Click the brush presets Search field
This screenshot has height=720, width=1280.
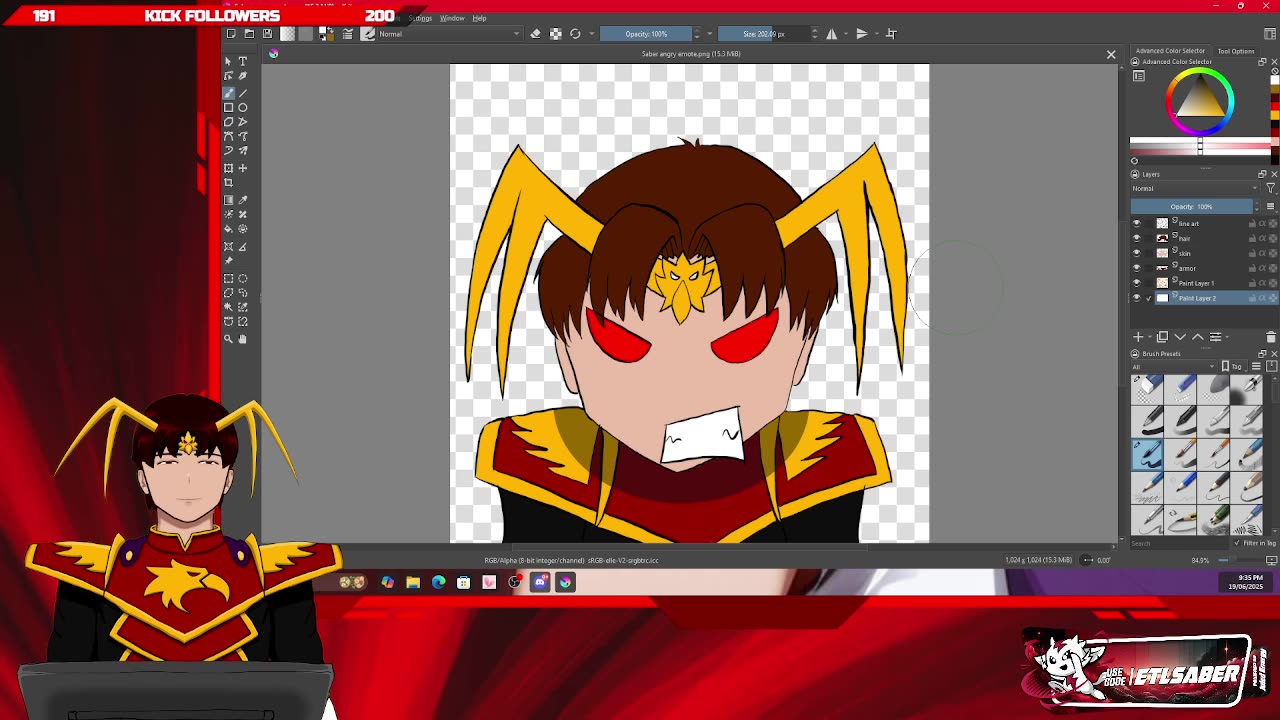click(x=1178, y=543)
